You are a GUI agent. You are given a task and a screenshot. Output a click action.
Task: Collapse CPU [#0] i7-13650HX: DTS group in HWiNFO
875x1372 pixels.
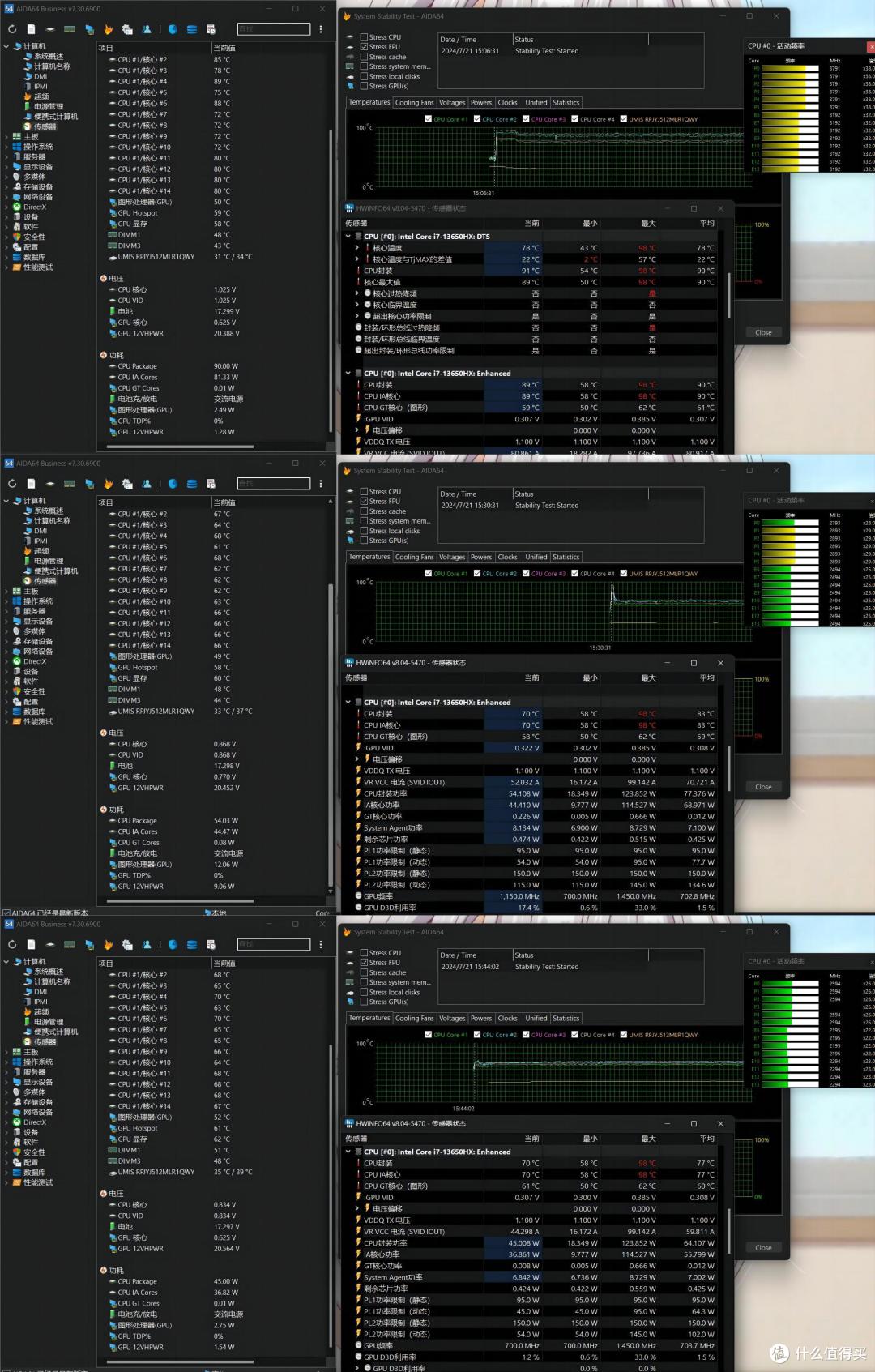point(348,237)
